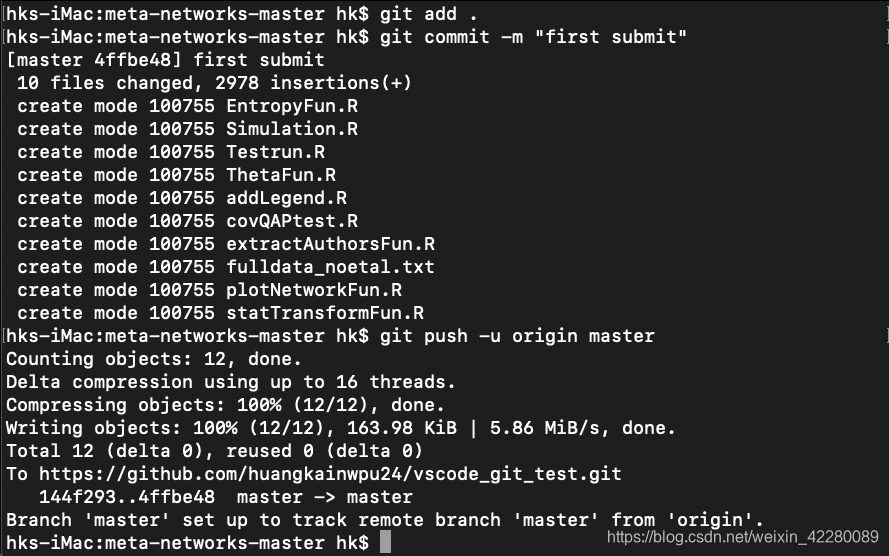Click the terminal cursor block at the prompt
Screen dimensions: 889x556
[385, 542]
